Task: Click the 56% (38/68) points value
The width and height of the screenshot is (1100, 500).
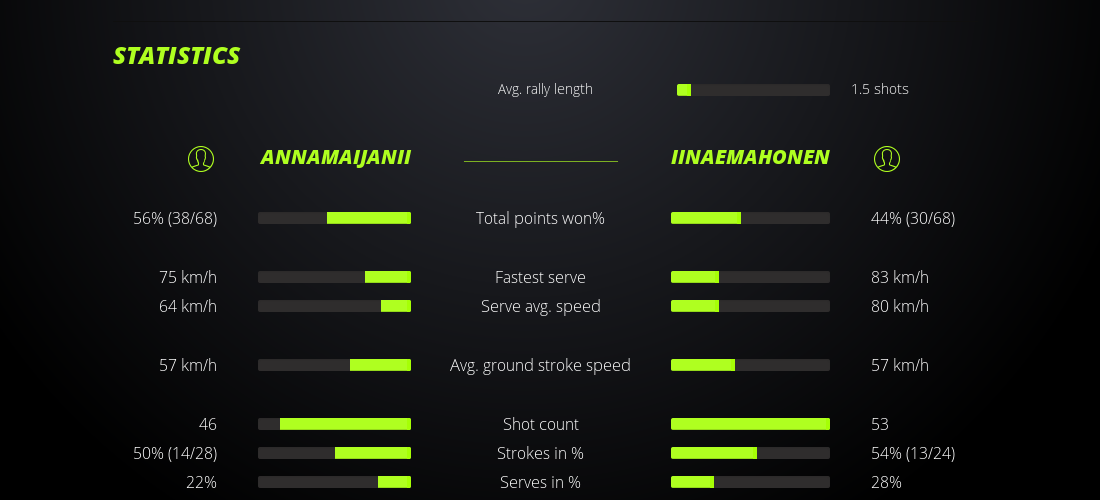Action: [175, 218]
